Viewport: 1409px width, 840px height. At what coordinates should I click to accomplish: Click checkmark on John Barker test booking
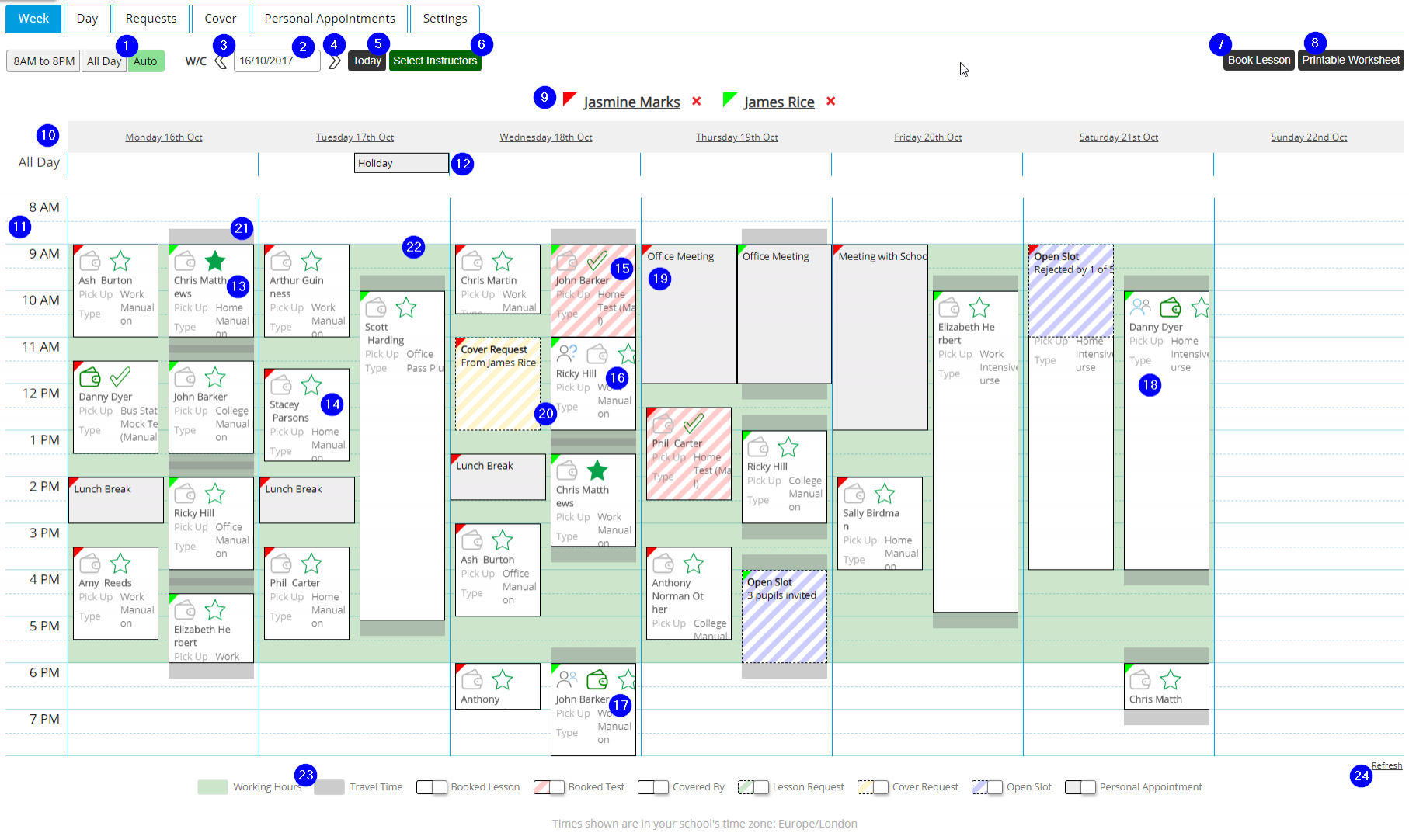(597, 261)
